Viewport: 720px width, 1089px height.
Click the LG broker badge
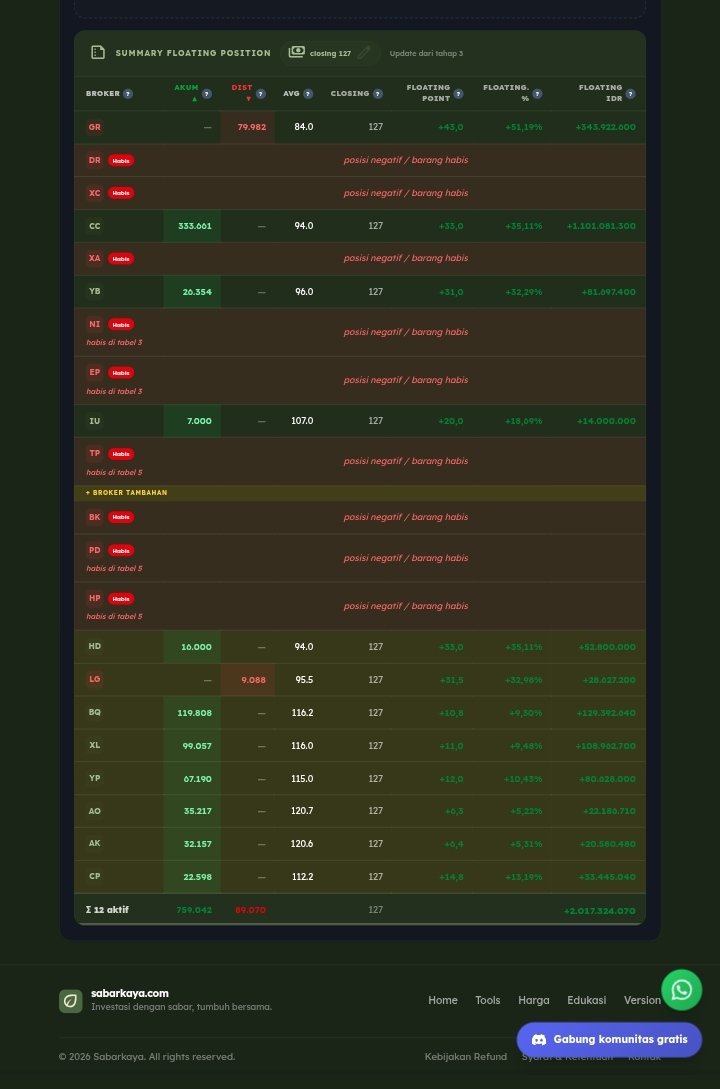click(x=94, y=679)
